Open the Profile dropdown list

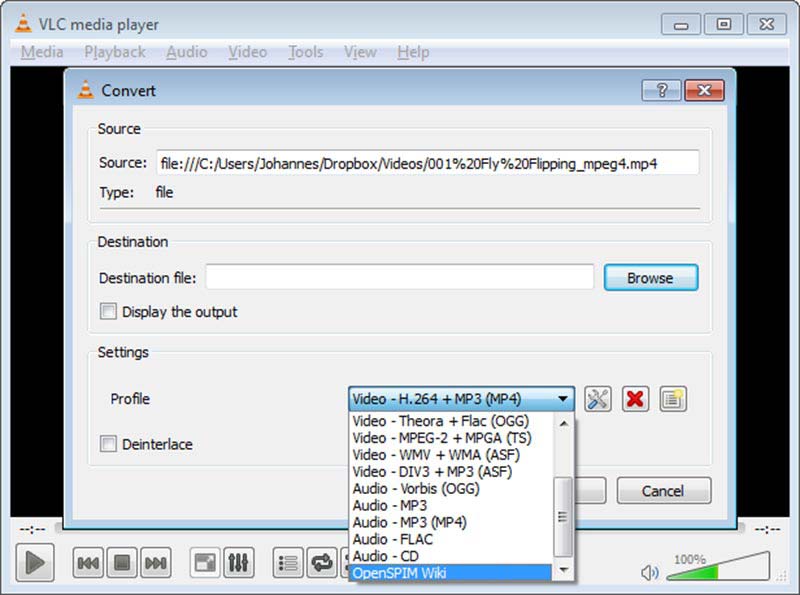(x=561, y=398)
